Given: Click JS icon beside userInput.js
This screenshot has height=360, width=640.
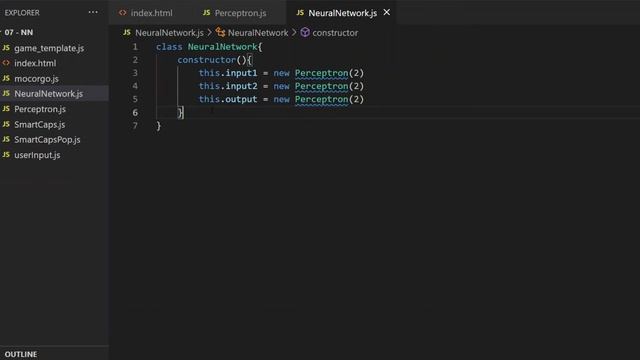Looking at the screenshot, I should [x=6, y=155].
